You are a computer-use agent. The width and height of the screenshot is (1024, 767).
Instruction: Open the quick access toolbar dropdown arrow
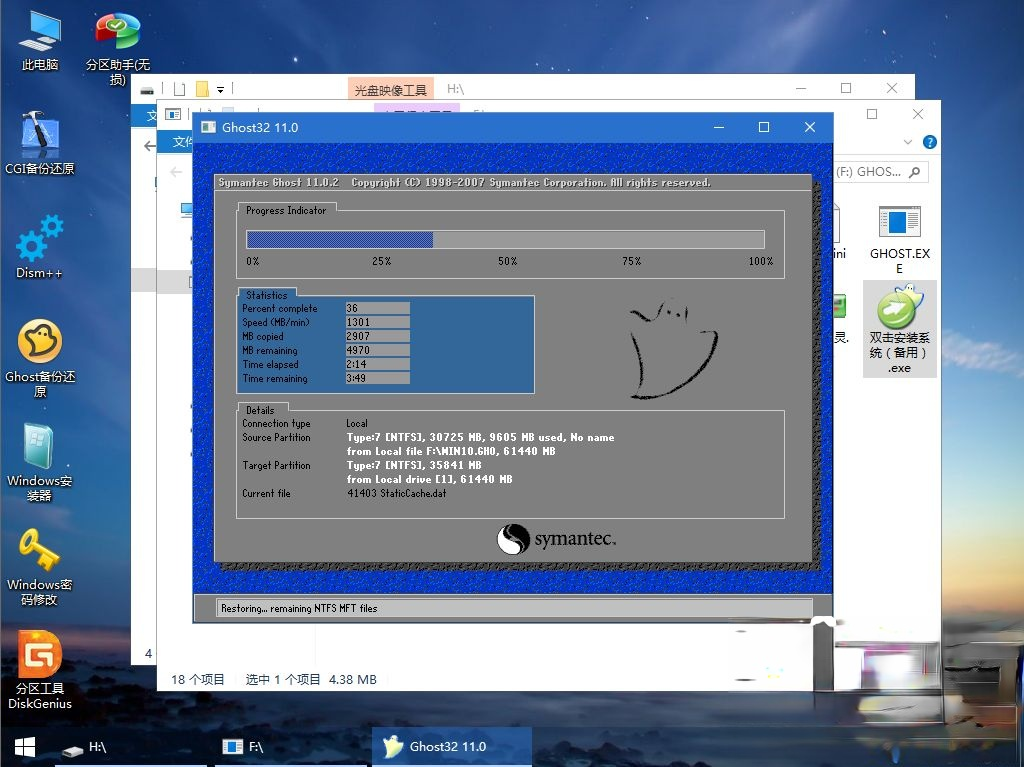coord(218,88)
